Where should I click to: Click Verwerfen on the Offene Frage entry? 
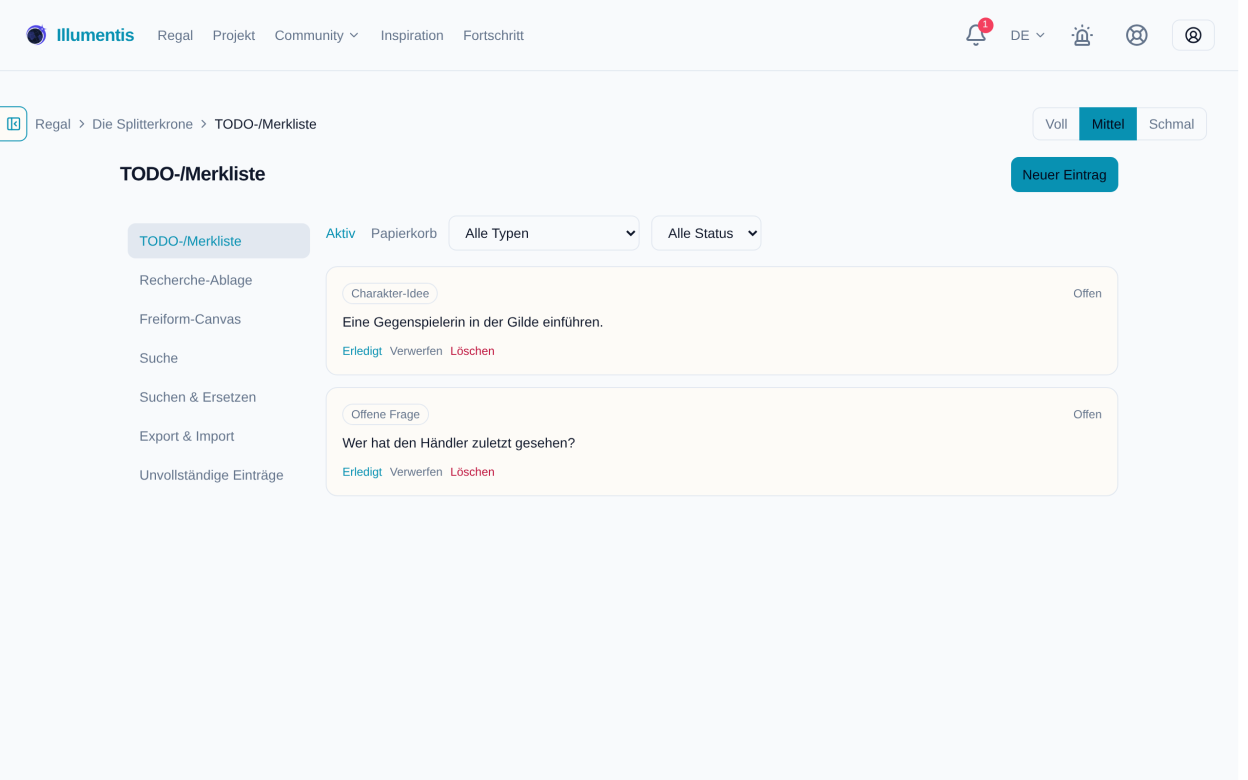[416, 472]
